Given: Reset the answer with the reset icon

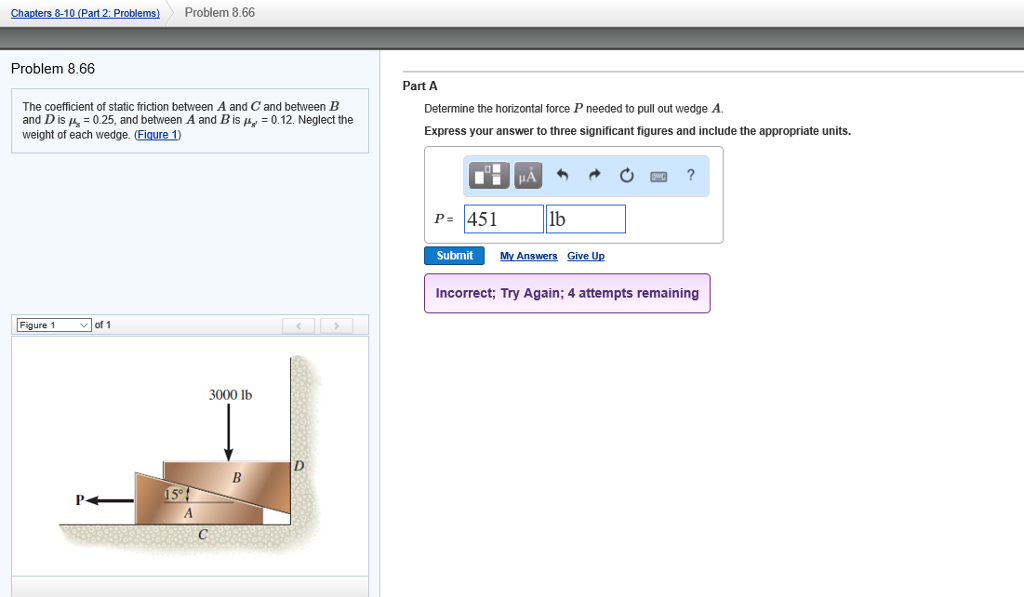Looking at the screenshot, I should pyautogui.click(x=626, y=175).
